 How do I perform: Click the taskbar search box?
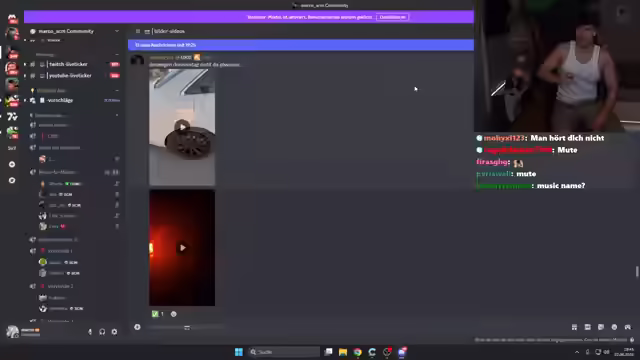pos(284,352)
